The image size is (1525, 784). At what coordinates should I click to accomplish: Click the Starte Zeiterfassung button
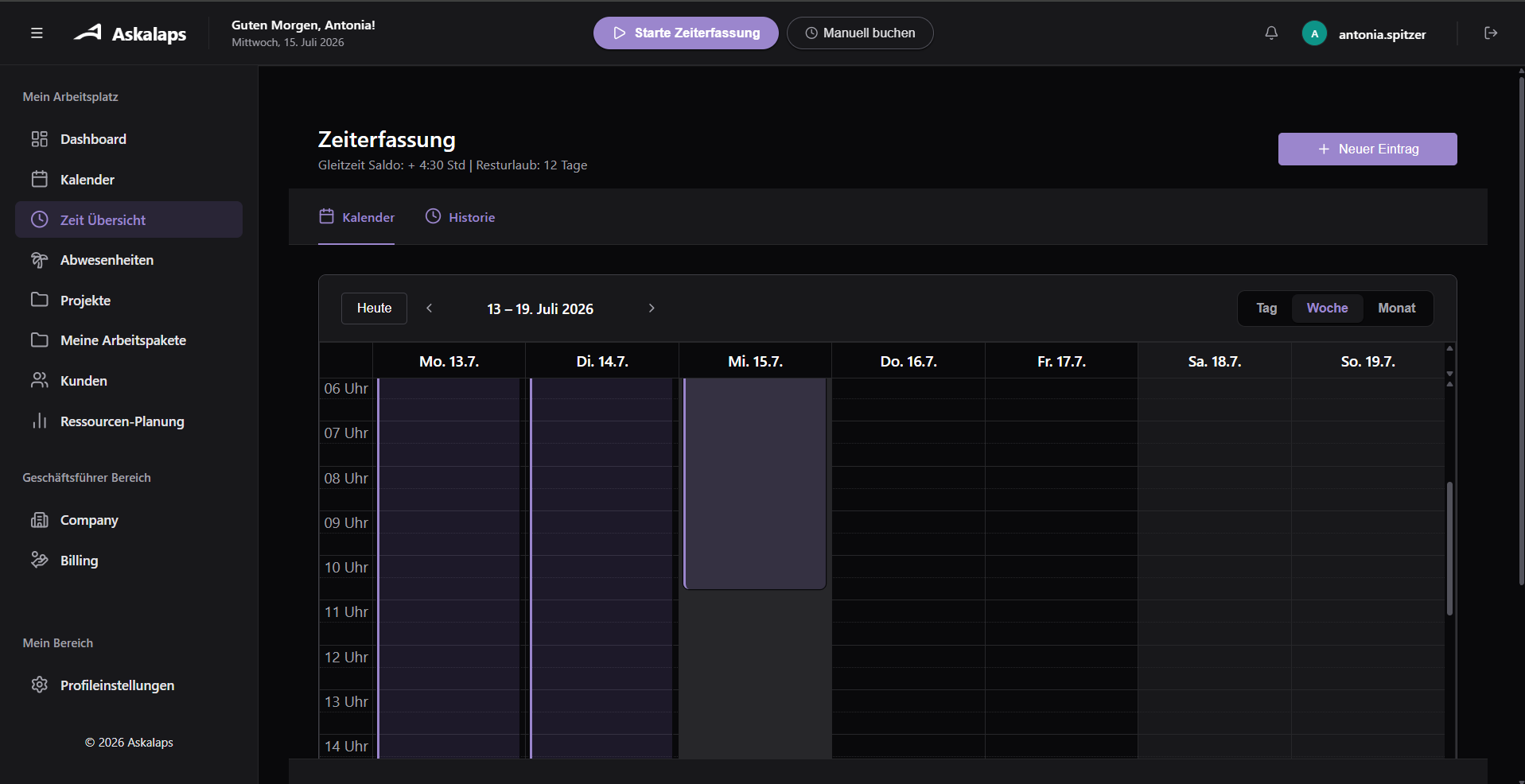(686, 33)
